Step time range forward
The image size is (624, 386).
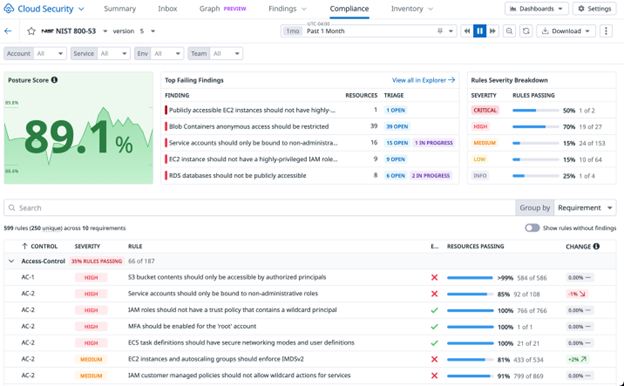(493, 31)
